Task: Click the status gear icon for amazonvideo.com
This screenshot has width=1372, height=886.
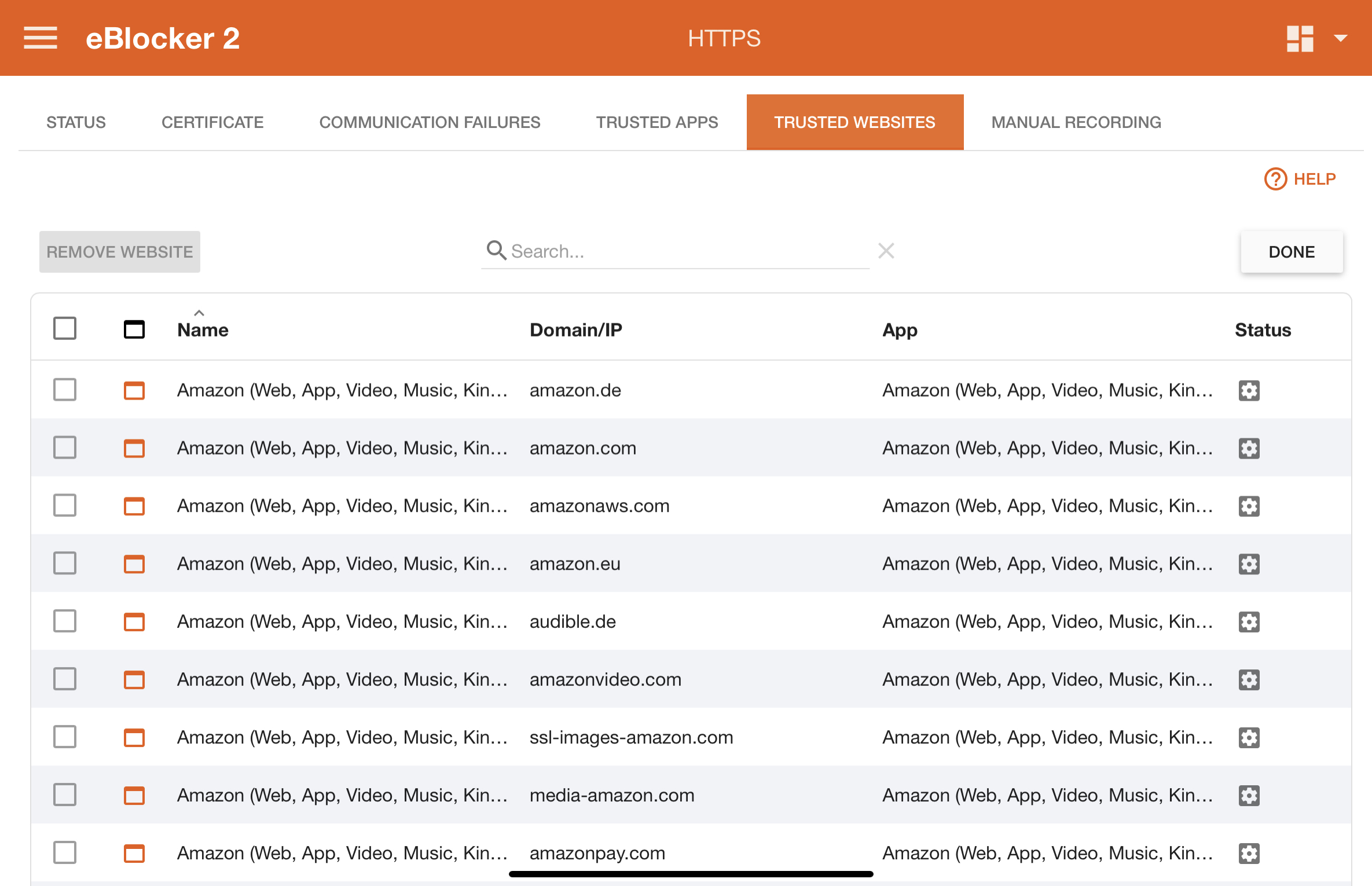Action: 1249,680
